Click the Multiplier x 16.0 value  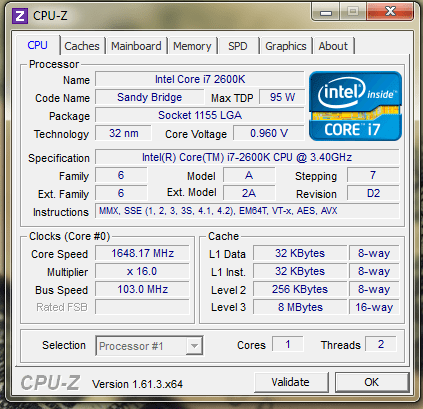point(142,271)
